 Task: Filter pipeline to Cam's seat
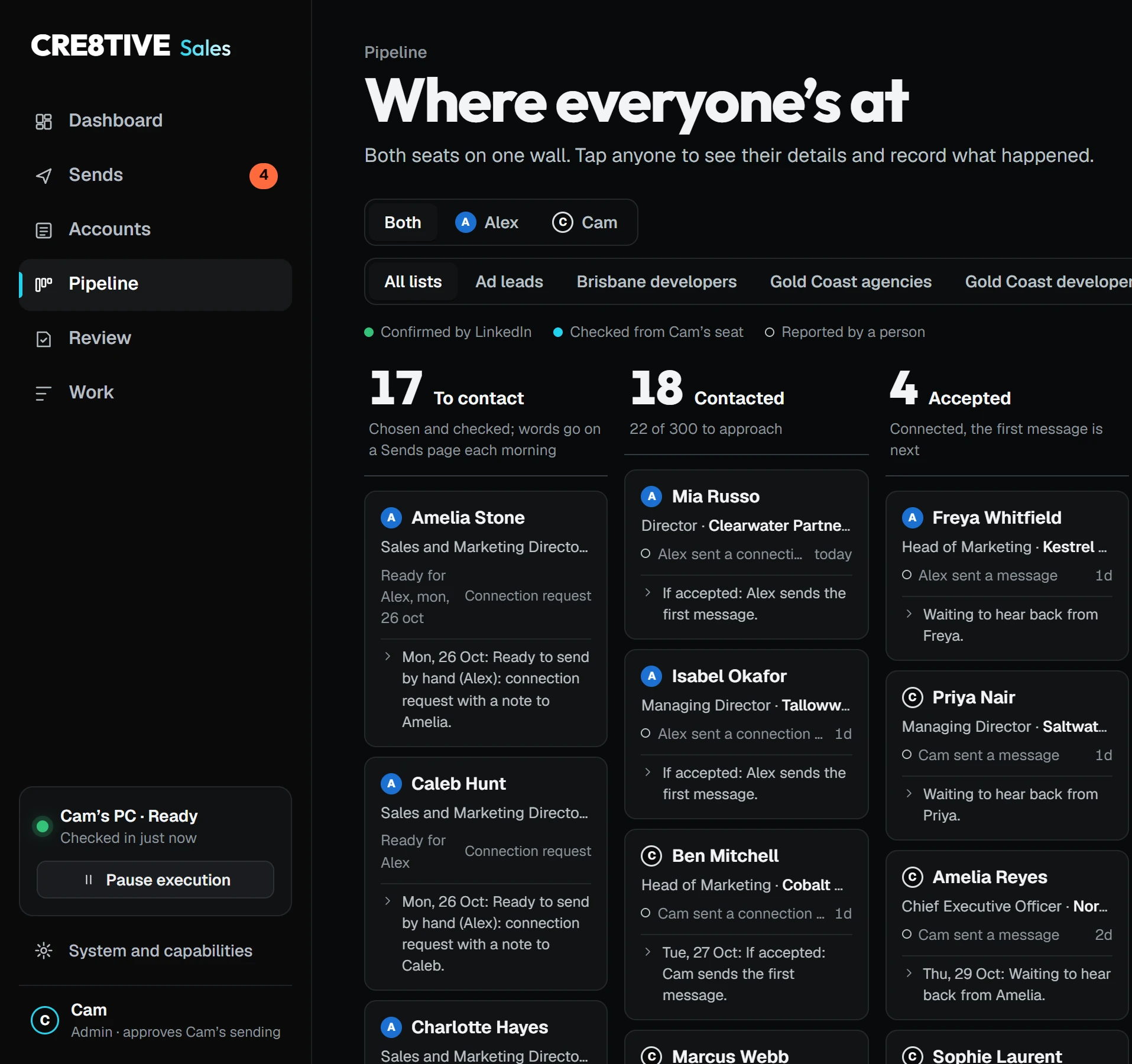[x=585, y=222]
